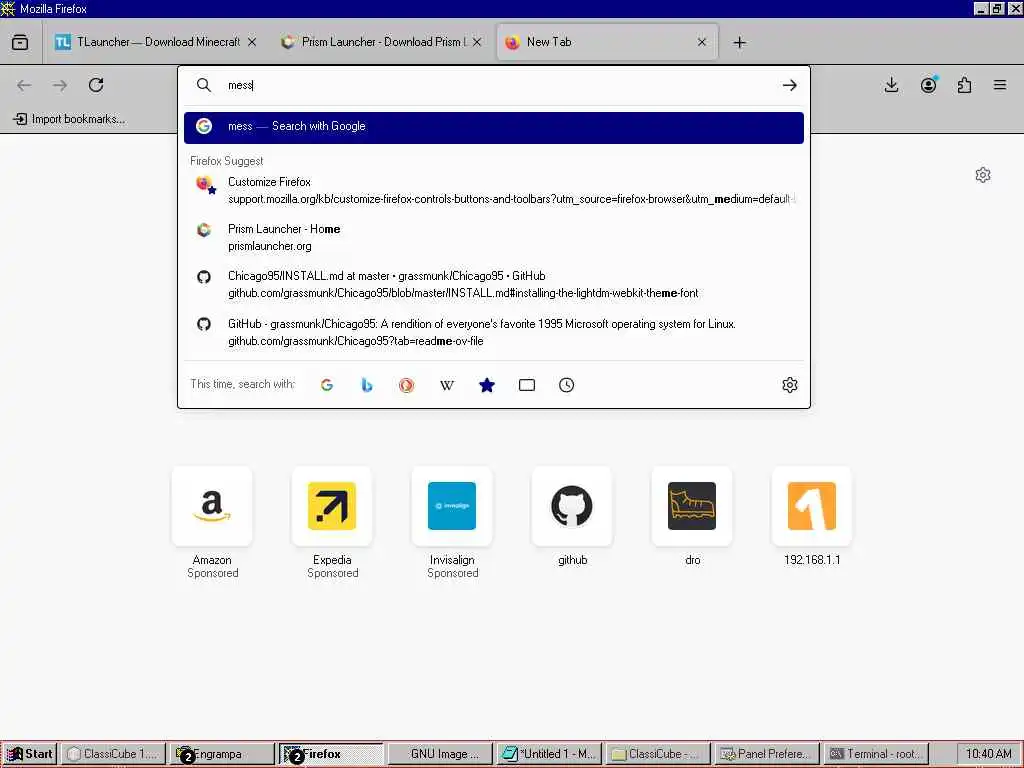The width and height of the screenshot is (1024, 768).
Task: Search open tabs with the tab icon
Action: tap(527, 385)
